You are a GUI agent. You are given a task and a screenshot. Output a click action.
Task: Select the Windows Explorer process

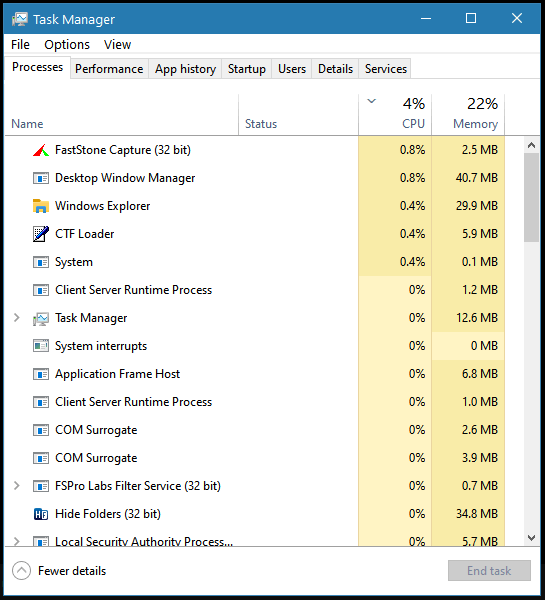(x=255, y=206)
